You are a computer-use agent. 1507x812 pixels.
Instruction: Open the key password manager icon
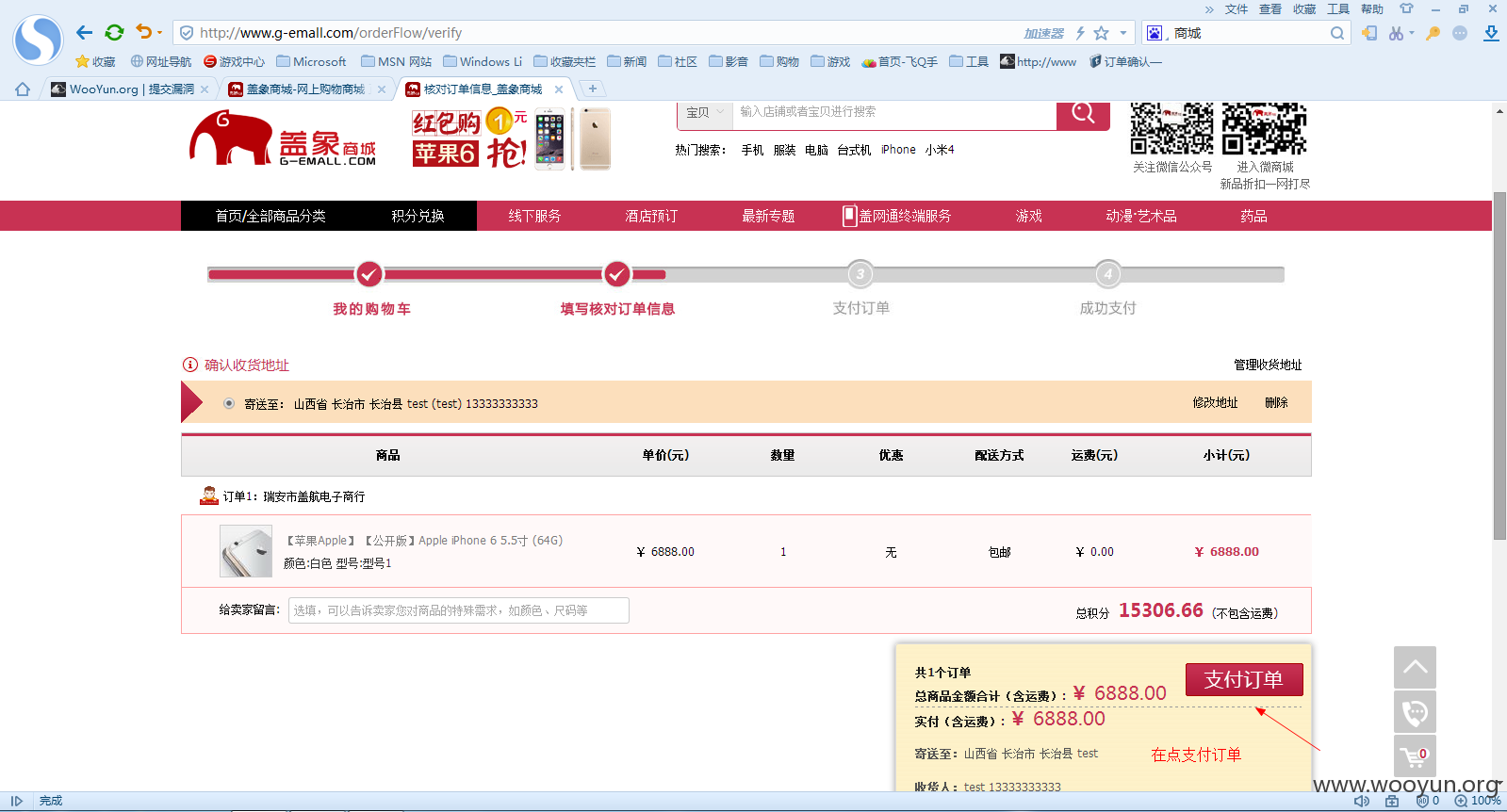tap(1433, 33)
